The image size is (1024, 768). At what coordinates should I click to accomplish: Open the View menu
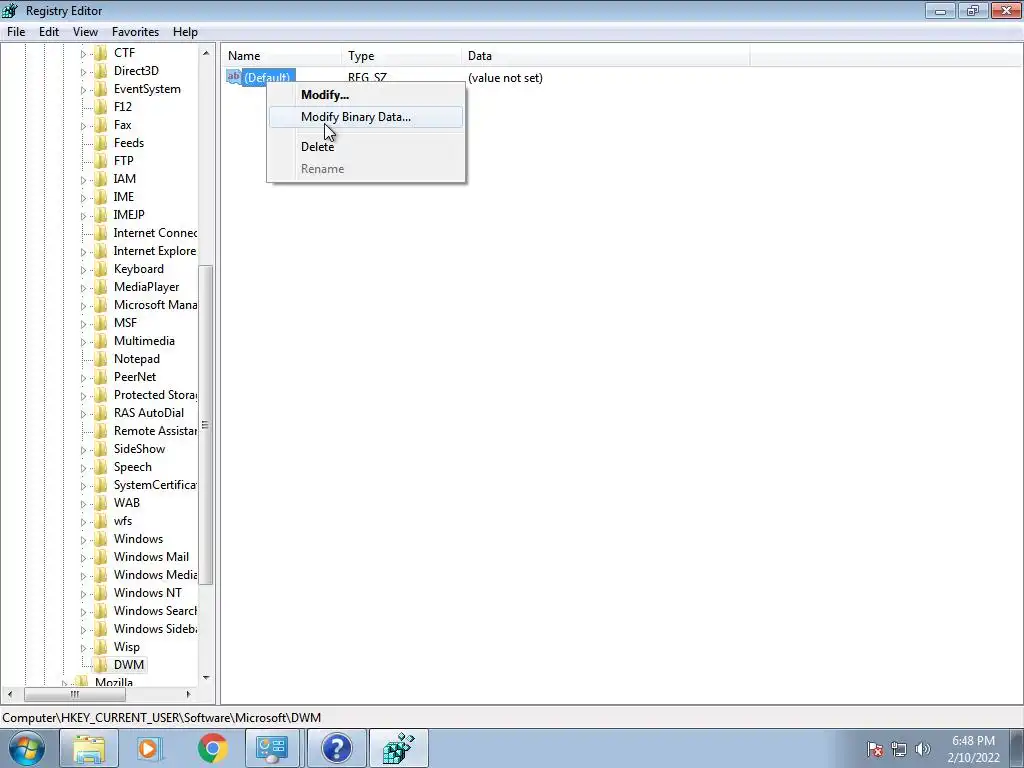(86, 32)
